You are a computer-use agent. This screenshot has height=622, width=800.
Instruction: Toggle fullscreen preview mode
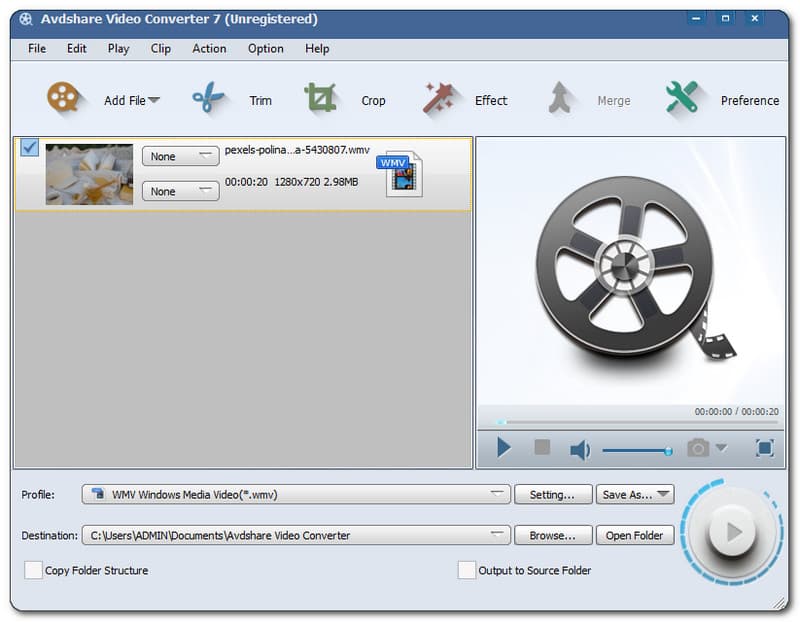click(764, 448)
